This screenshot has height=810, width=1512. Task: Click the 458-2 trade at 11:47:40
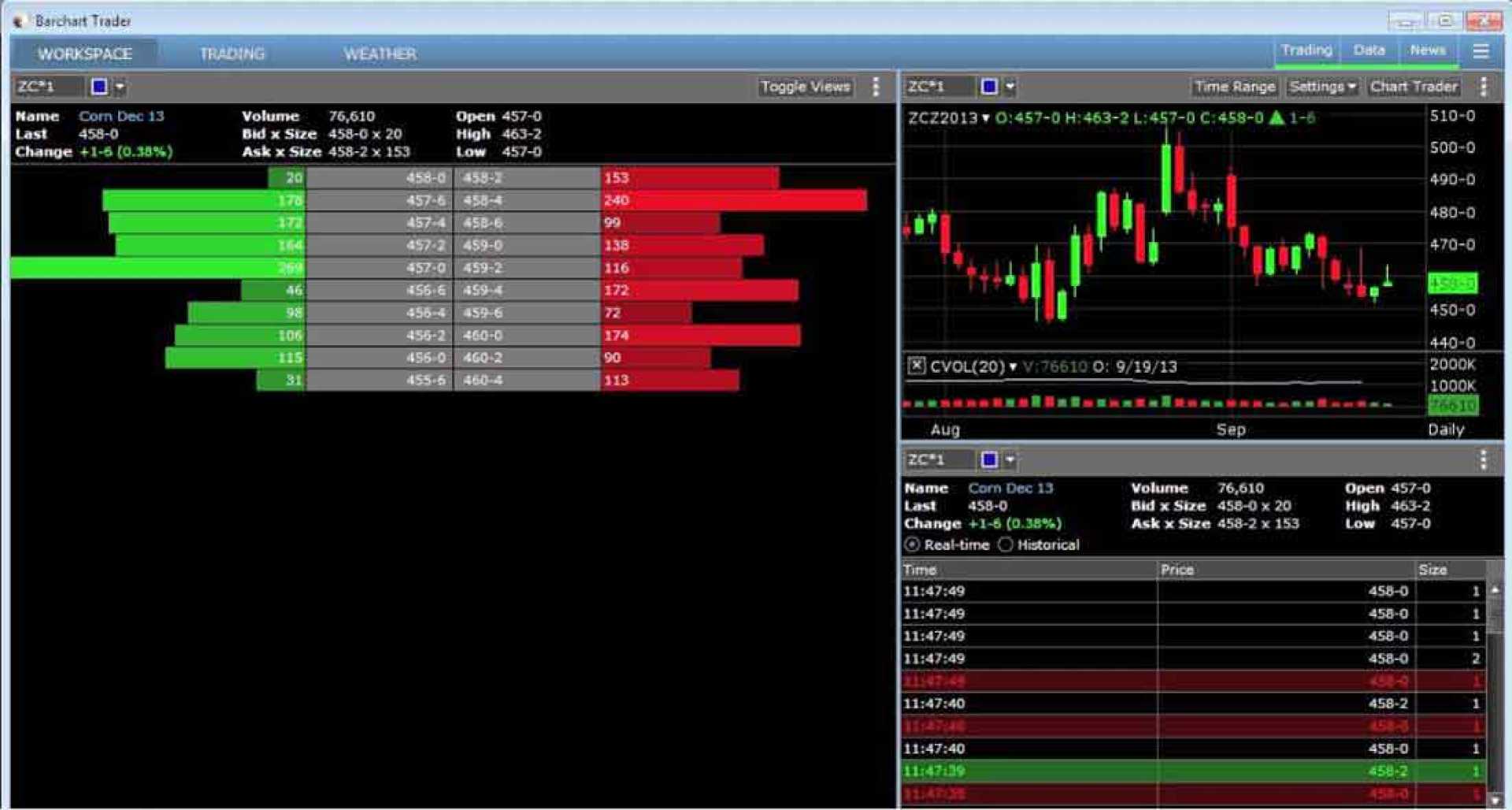[x=1193, y=704]
